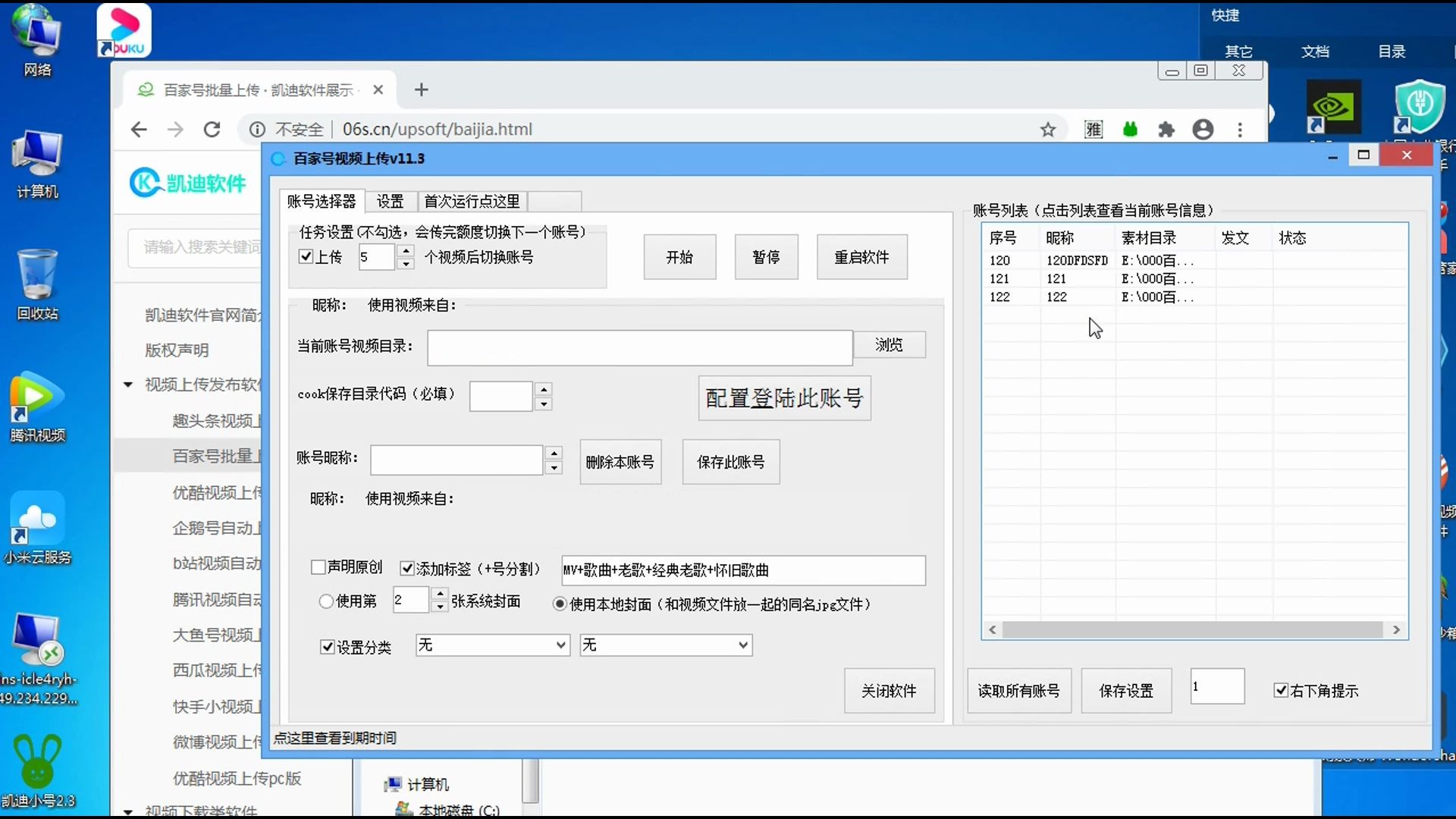Click the browser back arrow
The image size is (1456, 819).
[139, 130]
